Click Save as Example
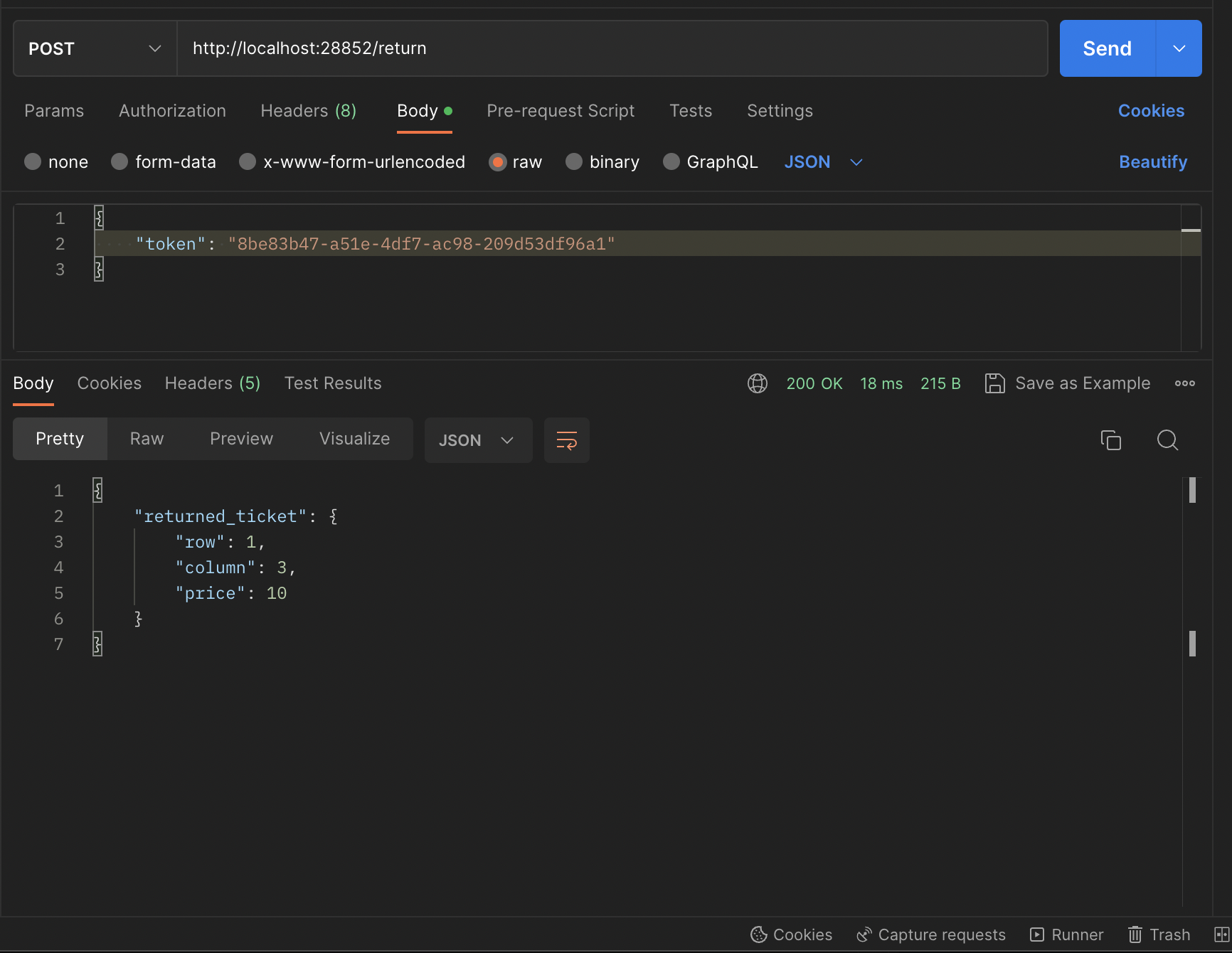1232x953 pixels. [x=1068, y=383]
